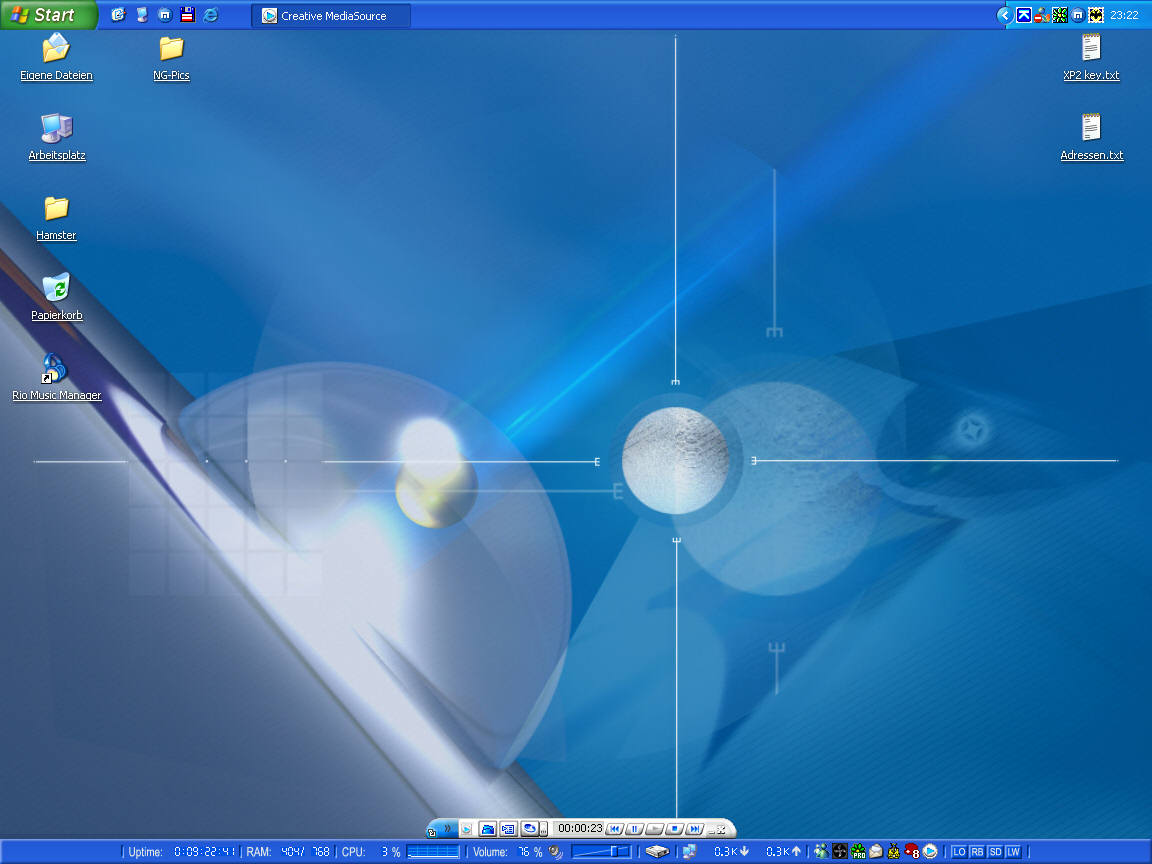Skip to next track in MediaSource
Image resolution: width=1152 pixels, height=864 pixels.
click(694, 829)
